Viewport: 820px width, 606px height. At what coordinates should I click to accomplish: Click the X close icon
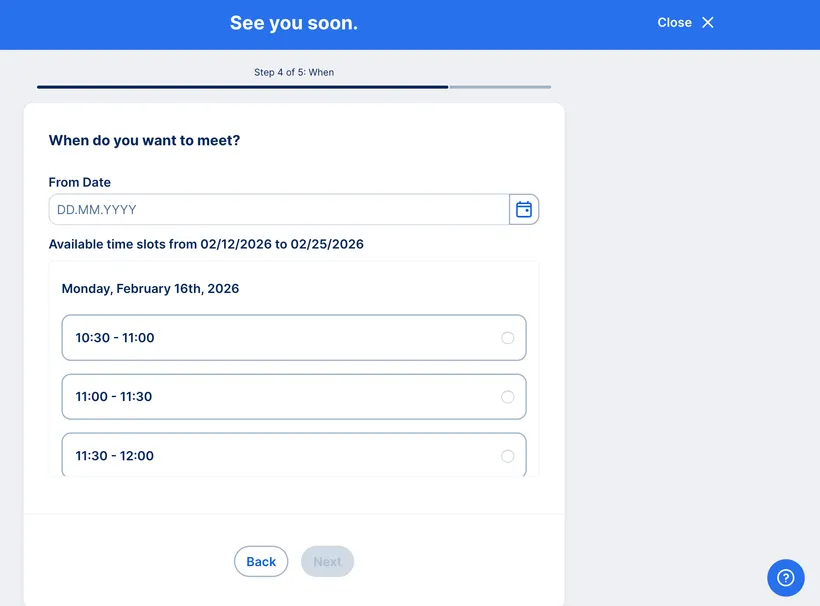coord(707,22)
